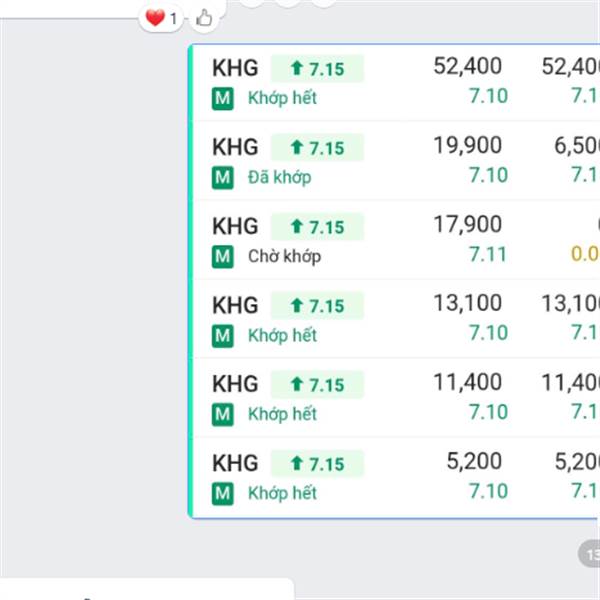Image resolution: width=600 pixels, height=600 pixels.
Task: Click the up-arrow 7.15 badge in first row
Action: point(317,68)
